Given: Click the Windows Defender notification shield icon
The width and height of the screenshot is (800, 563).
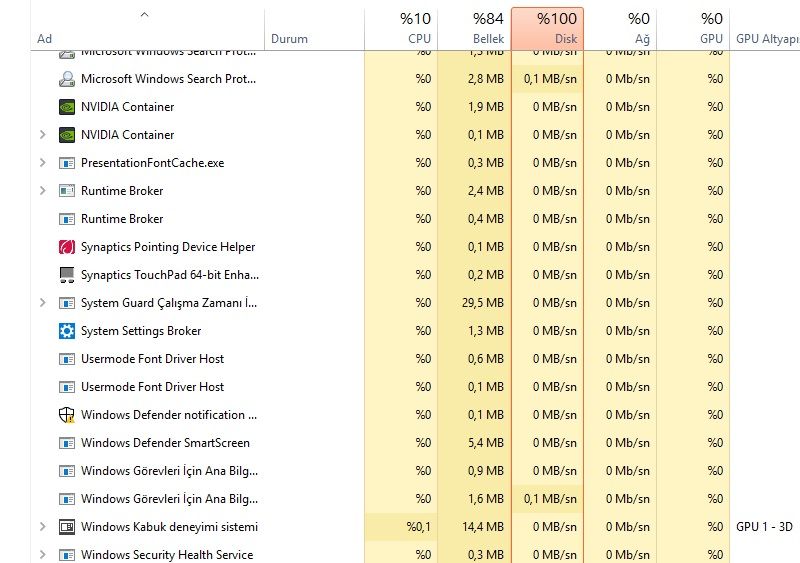Looking at the screenshot, I should (x=67, y=415).
